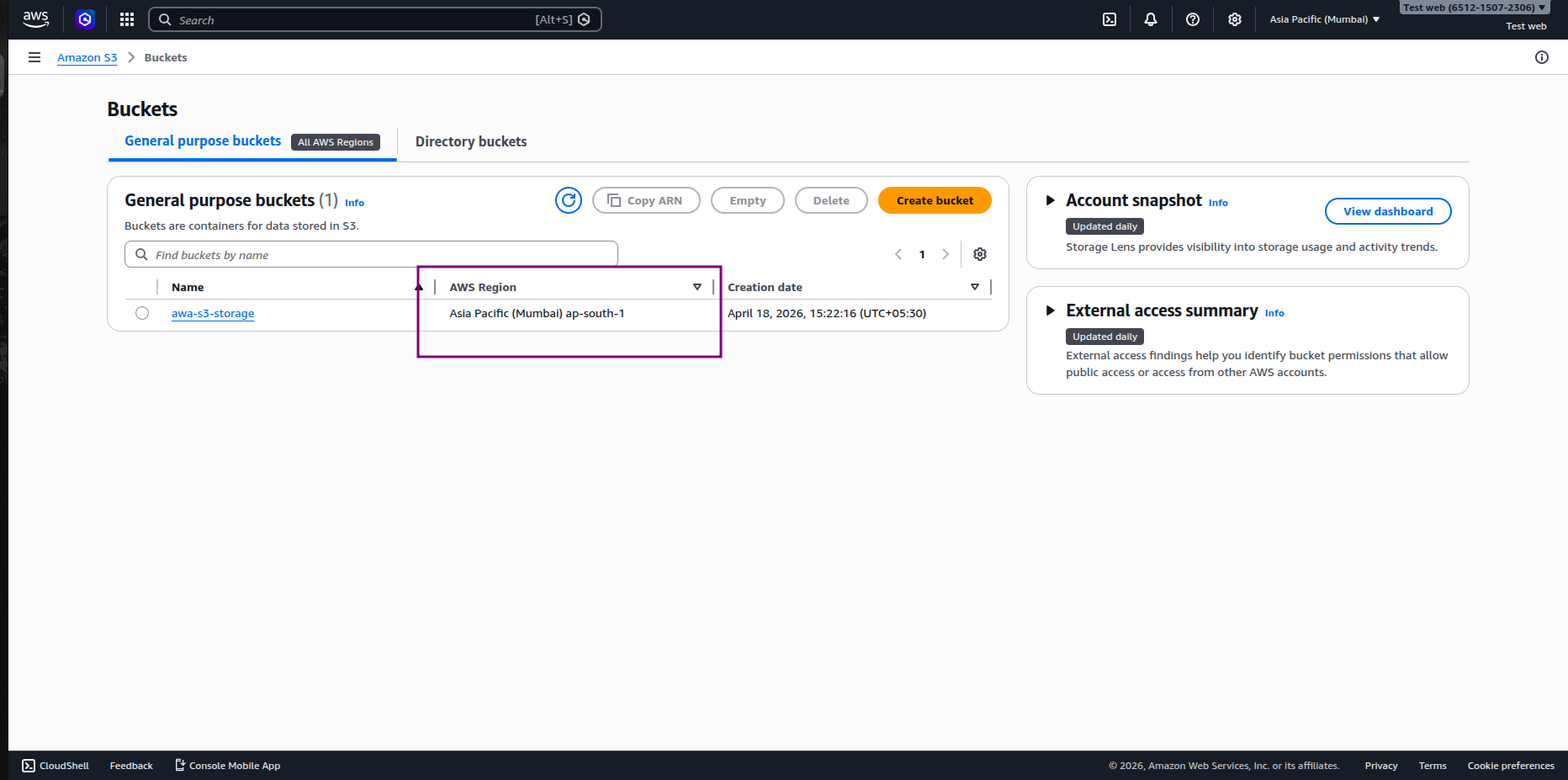Click the Buckets breadcrumb text
The width and height of the screenshot is (1568, 780).
point(166,57)
